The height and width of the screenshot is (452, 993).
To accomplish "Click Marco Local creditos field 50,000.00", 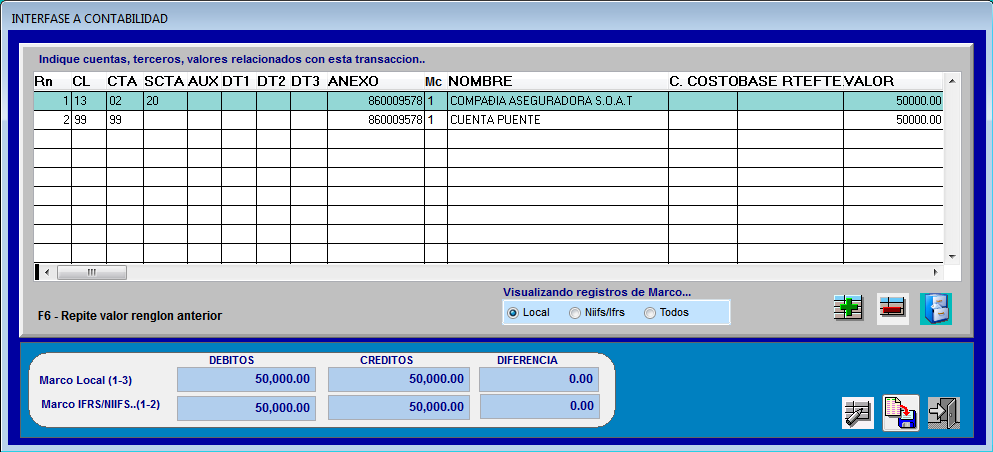I will coord(399,379).
